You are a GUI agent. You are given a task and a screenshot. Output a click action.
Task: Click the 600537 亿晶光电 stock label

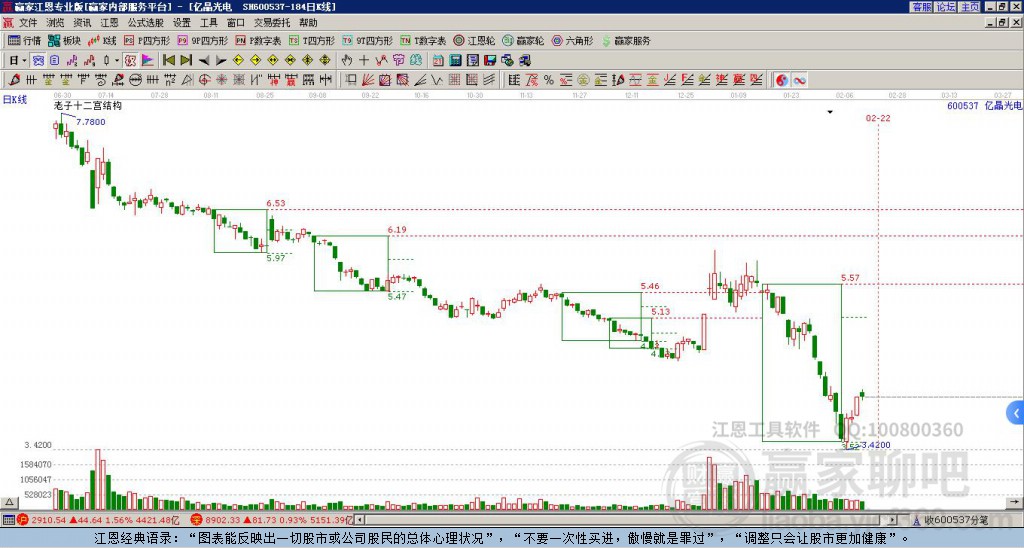click(x=984, y=106)
